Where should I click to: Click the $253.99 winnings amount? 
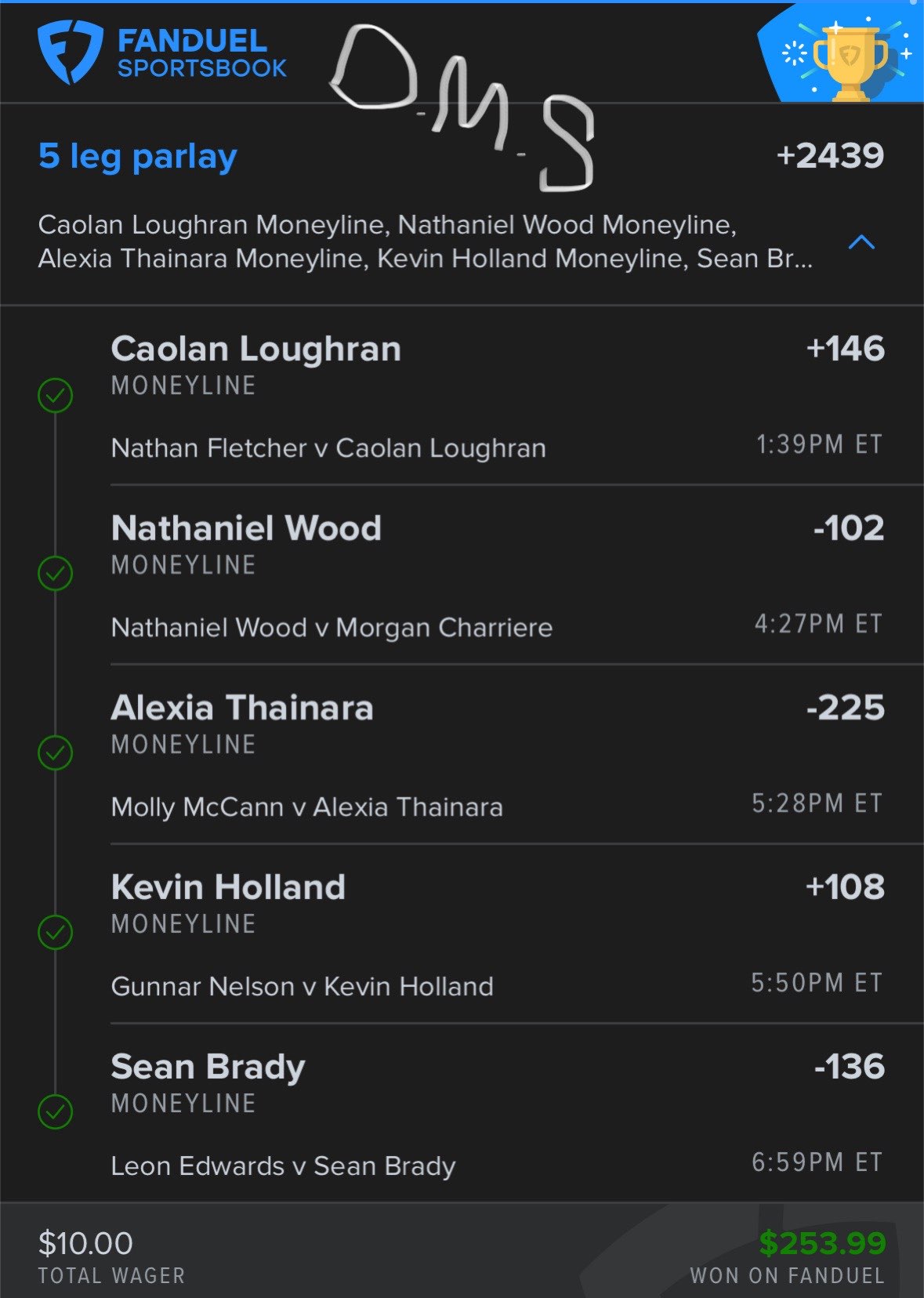[x=822, y=1243]
